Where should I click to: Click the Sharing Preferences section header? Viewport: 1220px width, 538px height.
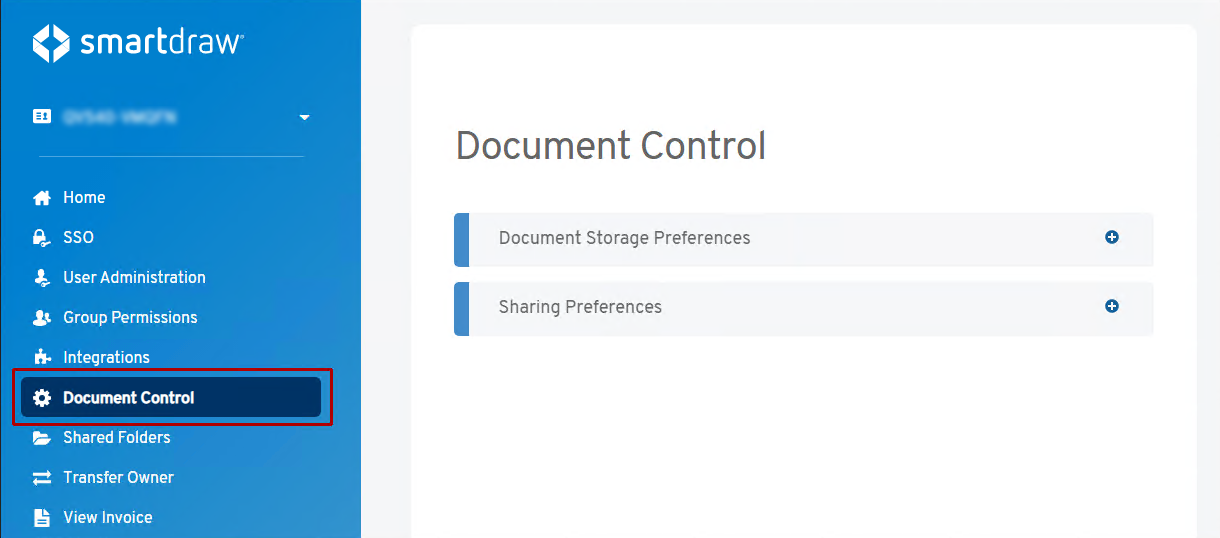[x=580, y=308]
